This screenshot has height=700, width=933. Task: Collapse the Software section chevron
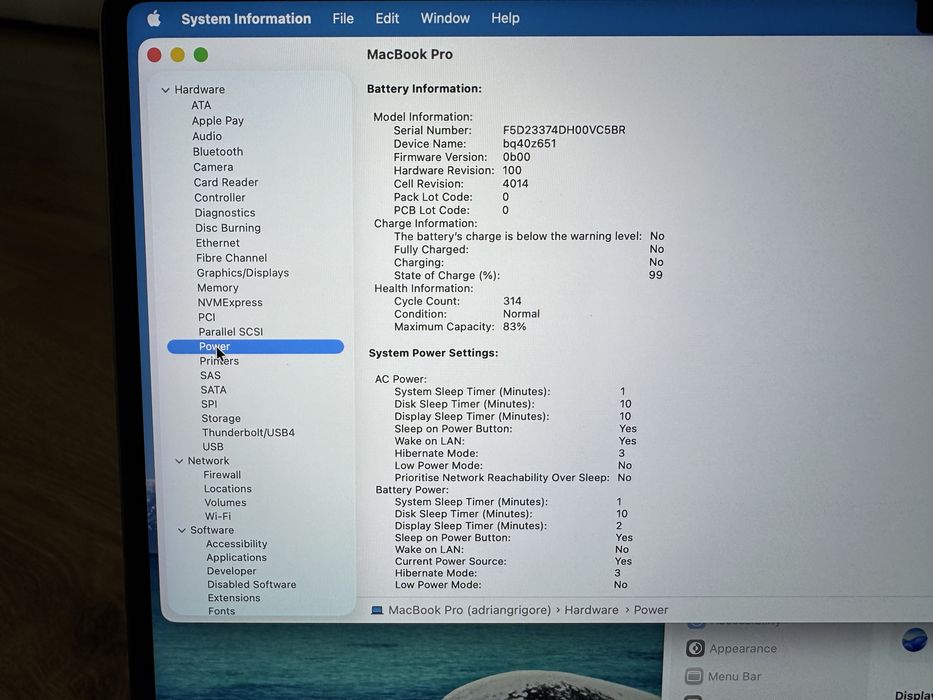pos(182,530)
